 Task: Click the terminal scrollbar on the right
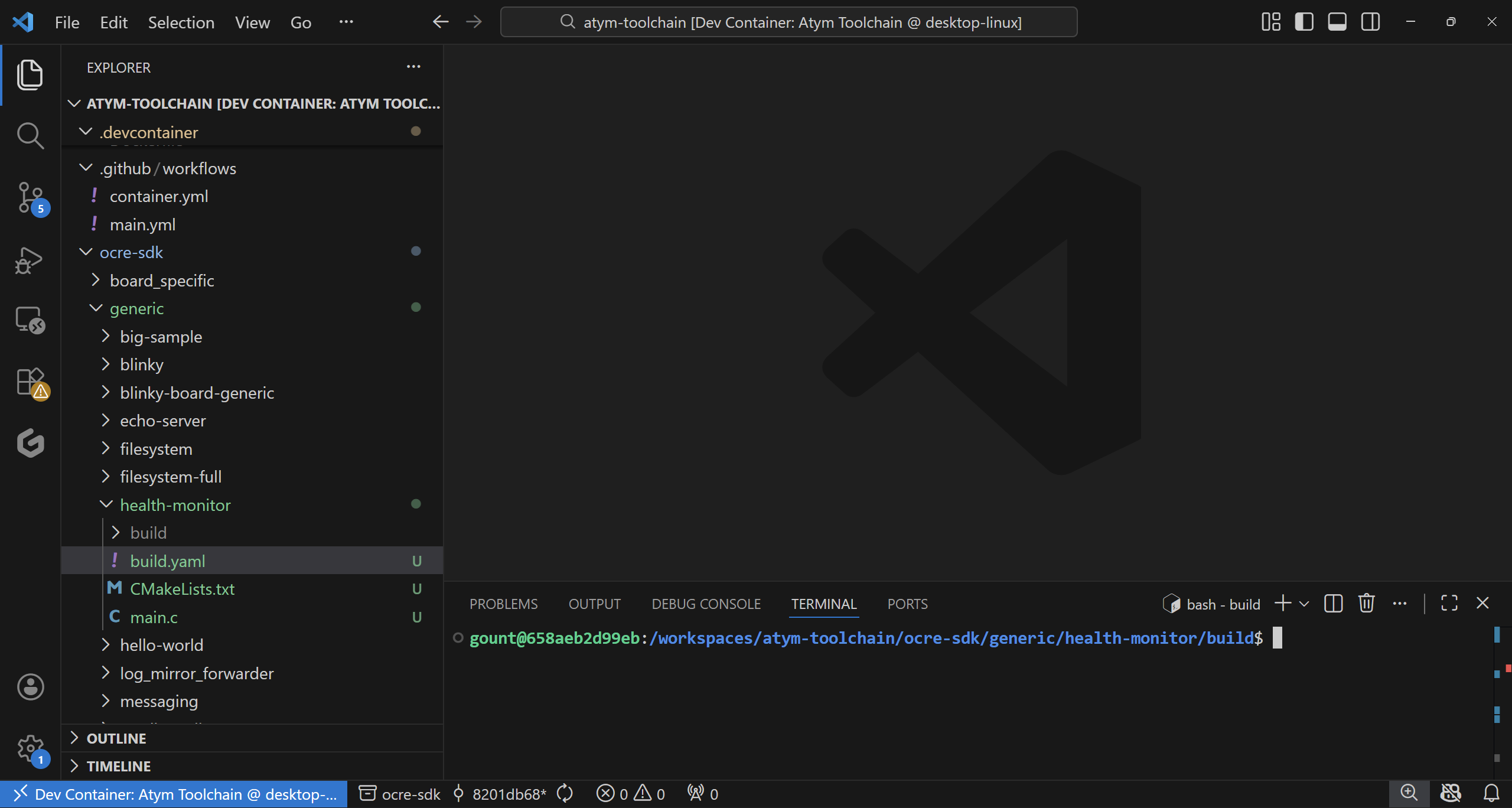pyautogui.click(x=1498, y=679)
